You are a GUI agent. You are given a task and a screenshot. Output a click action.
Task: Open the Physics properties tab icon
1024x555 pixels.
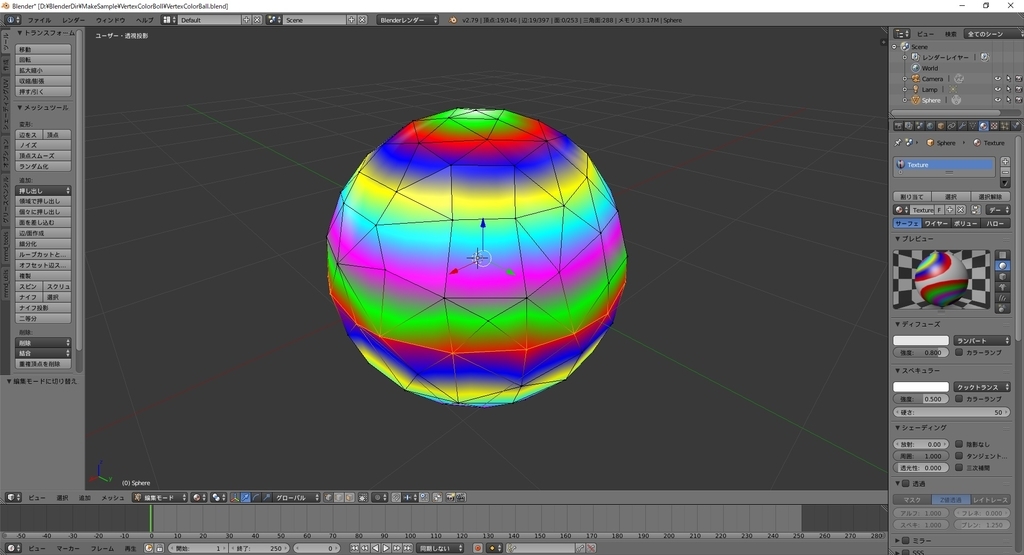click(1016, 125)
